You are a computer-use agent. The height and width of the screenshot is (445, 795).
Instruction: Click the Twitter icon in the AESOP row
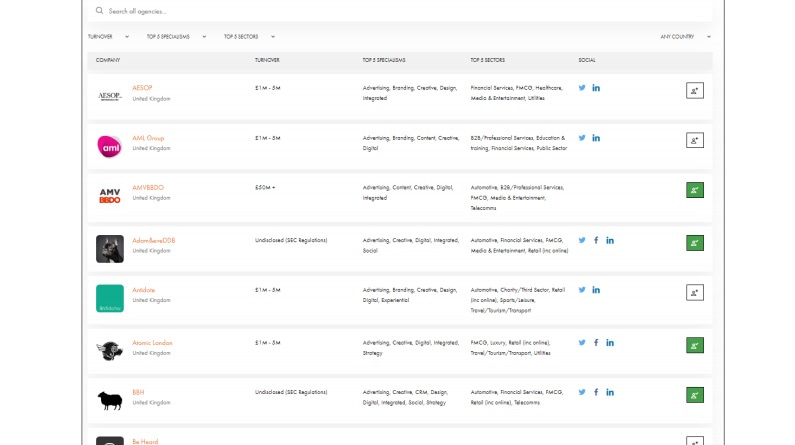[582, 88]
